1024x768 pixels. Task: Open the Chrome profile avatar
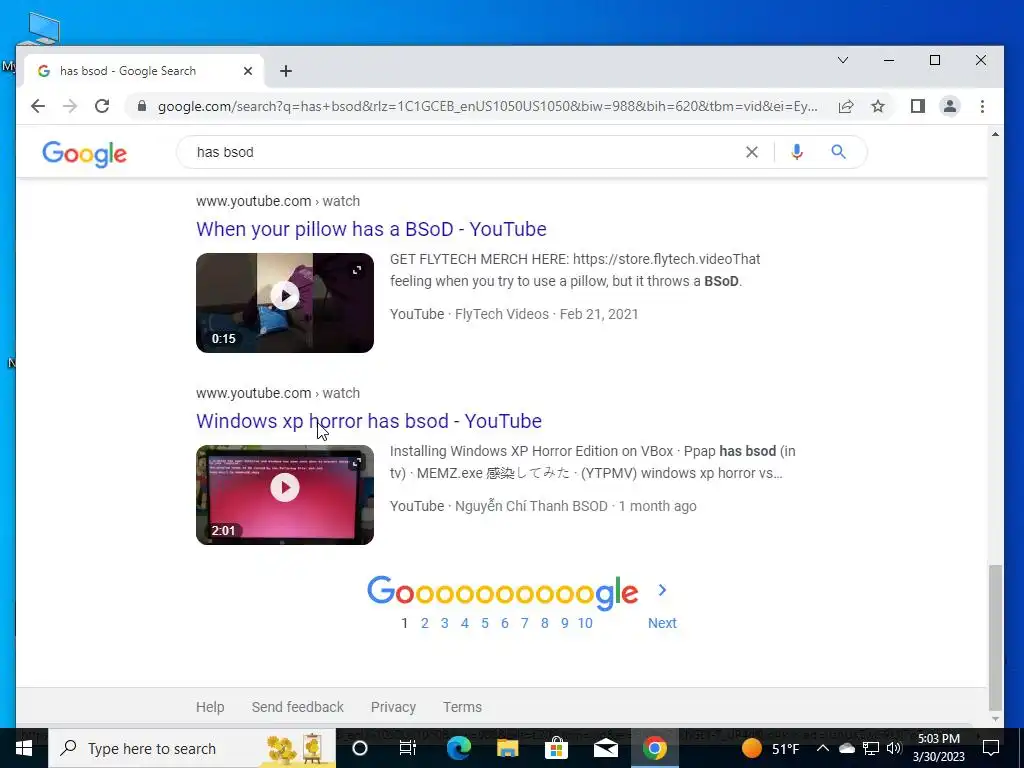coord(950,106)
